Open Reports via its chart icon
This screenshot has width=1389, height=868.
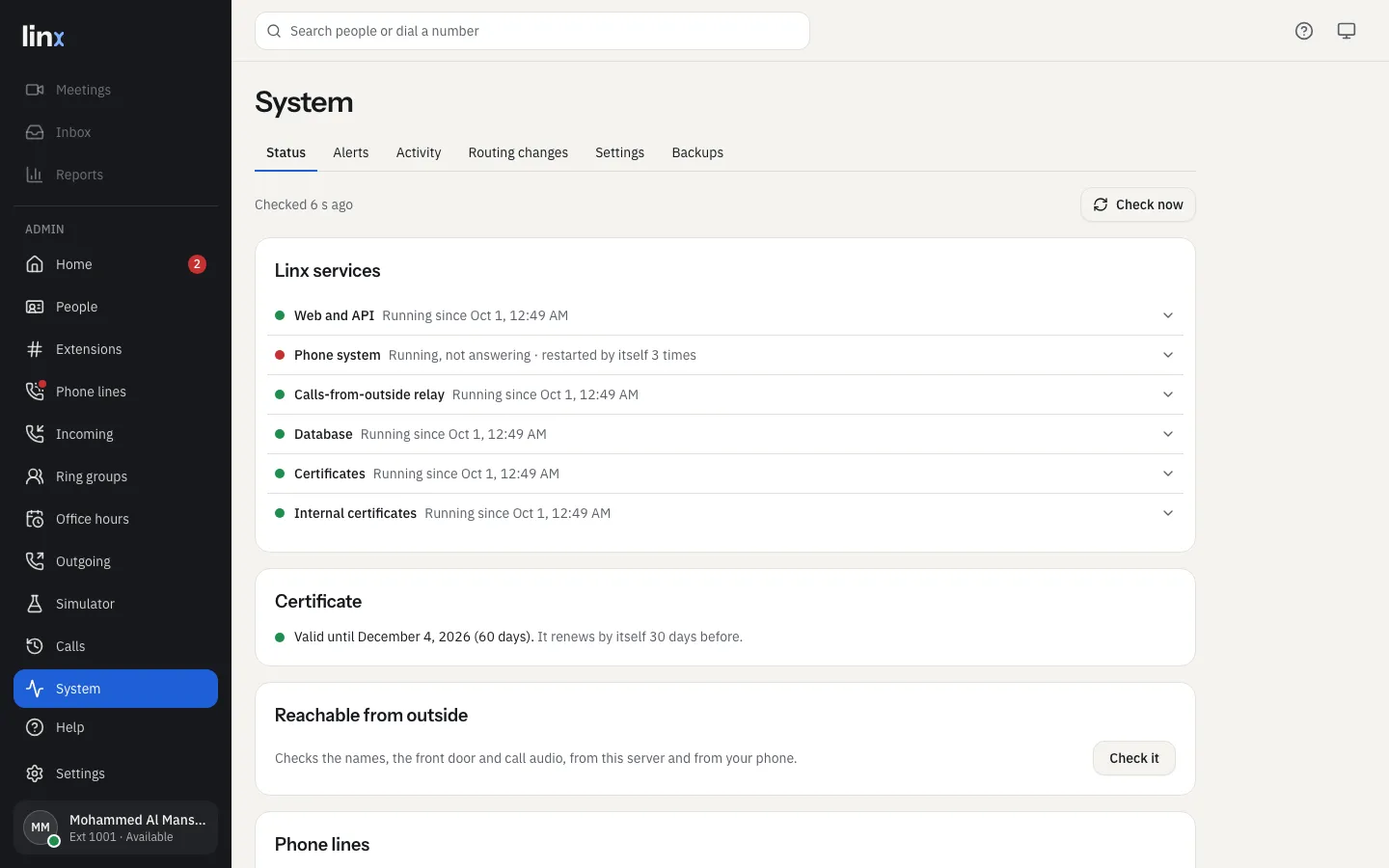coord(35,175)
